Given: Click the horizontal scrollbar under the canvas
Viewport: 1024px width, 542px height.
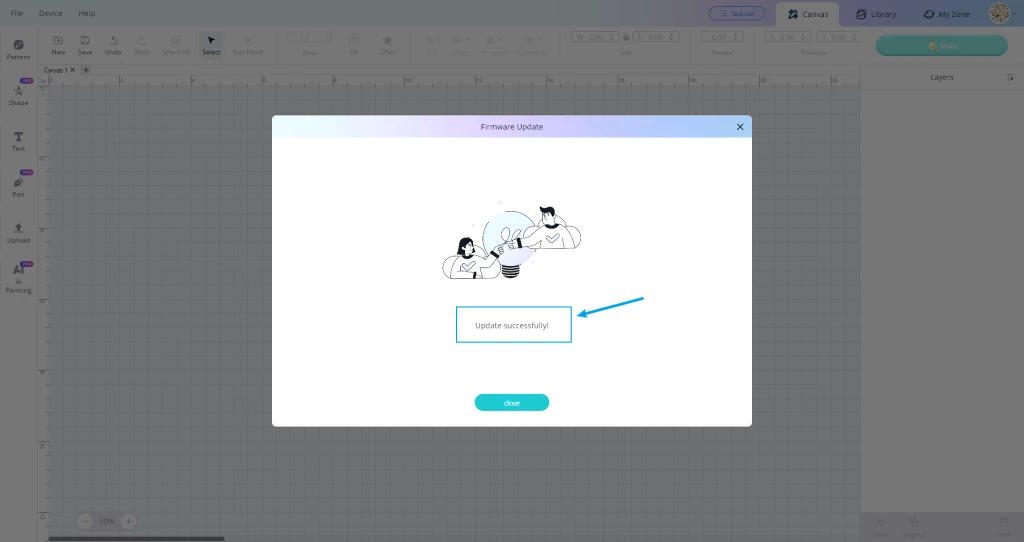Looking at the screenshot, I should tap(136, 539).
